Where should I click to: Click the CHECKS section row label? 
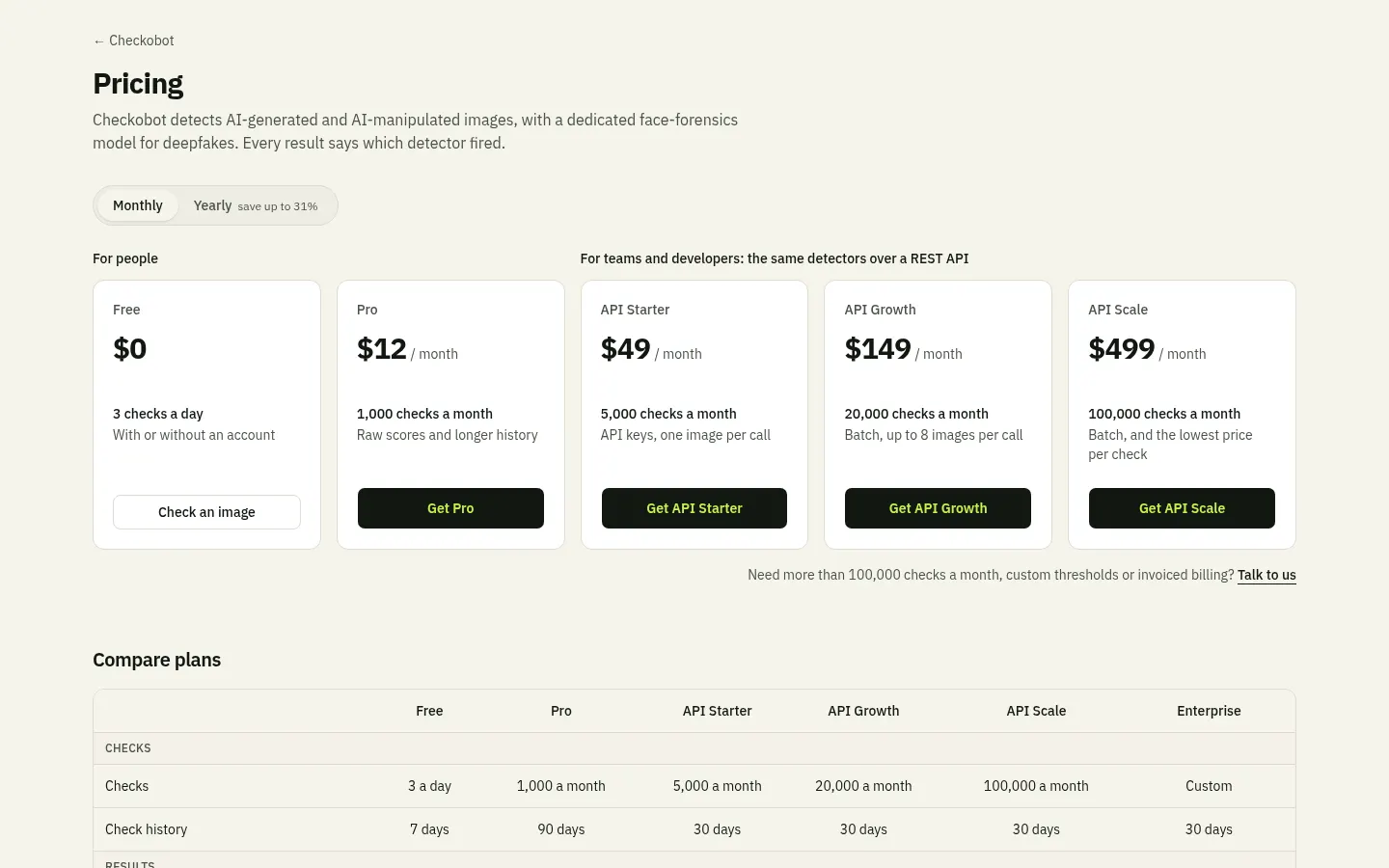click(x=128, y=748)
